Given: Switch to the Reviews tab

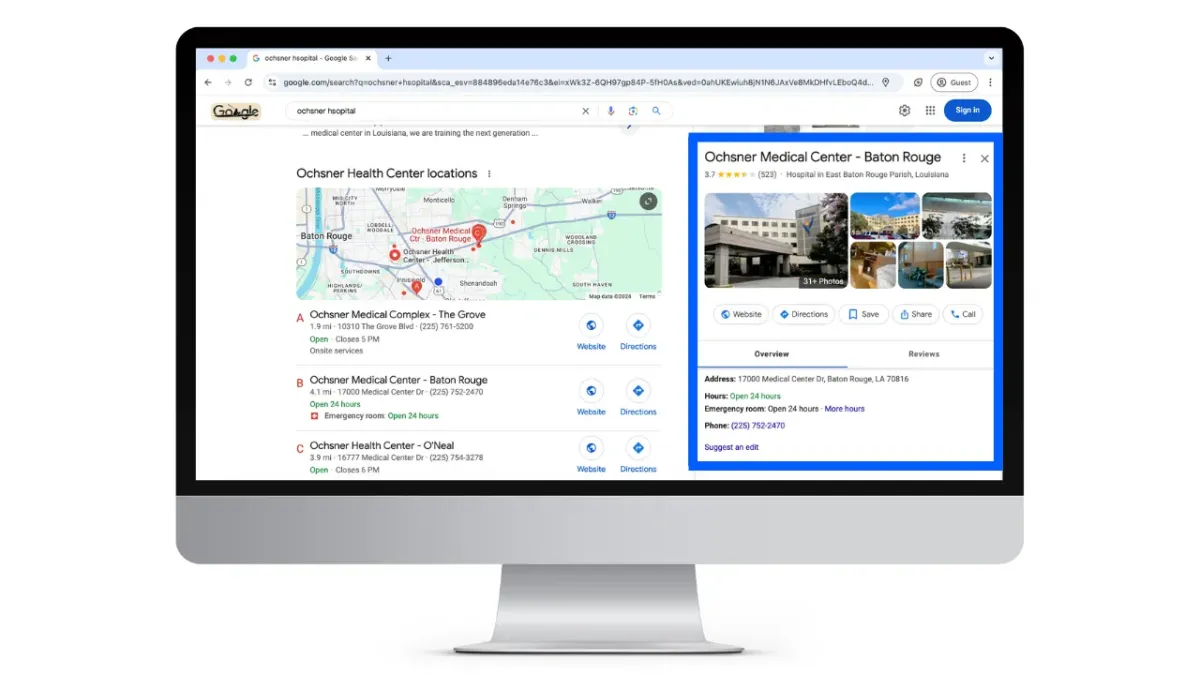Looking at the screenshot, I should (x=923, y=354).
